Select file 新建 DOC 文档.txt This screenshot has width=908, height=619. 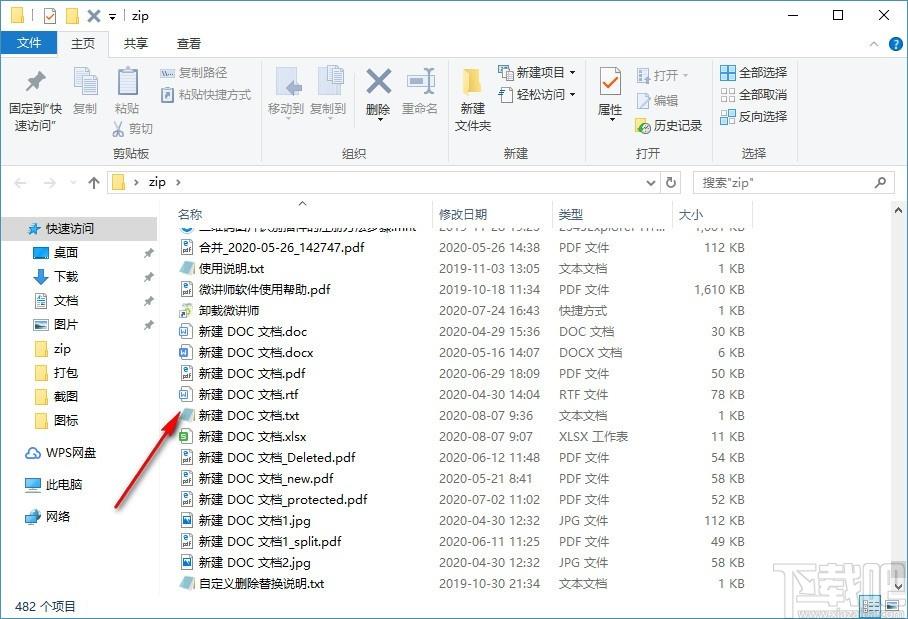pos(248,416)
